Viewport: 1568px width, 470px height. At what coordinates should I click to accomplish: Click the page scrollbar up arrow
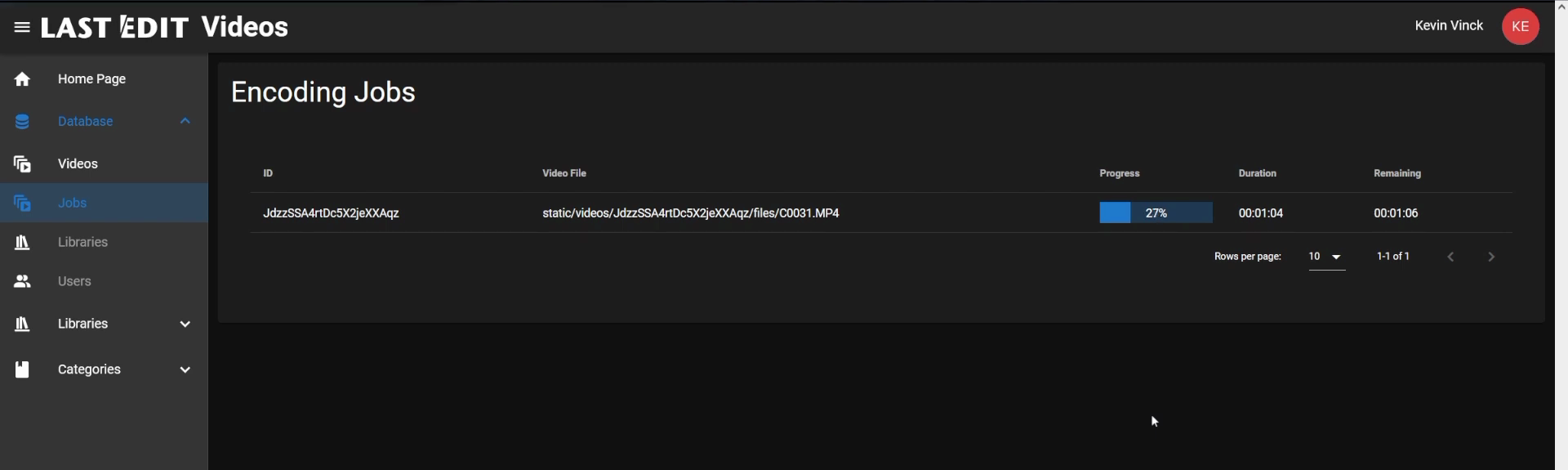pos(1561,7)
